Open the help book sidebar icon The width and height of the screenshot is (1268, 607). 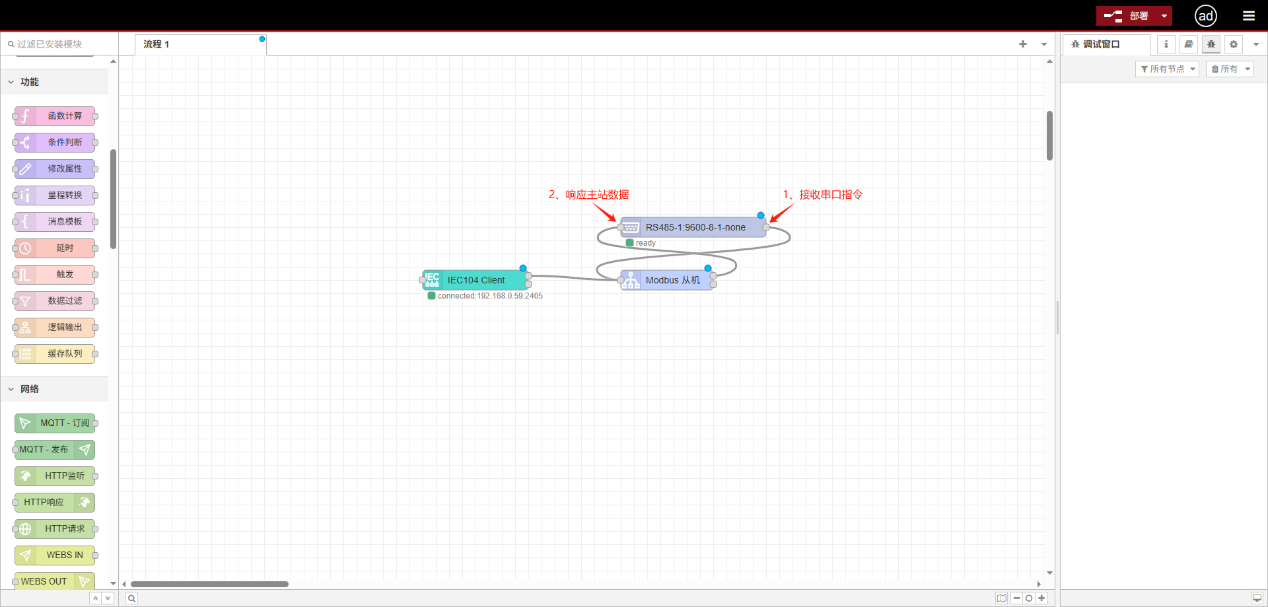(1188, 44)
